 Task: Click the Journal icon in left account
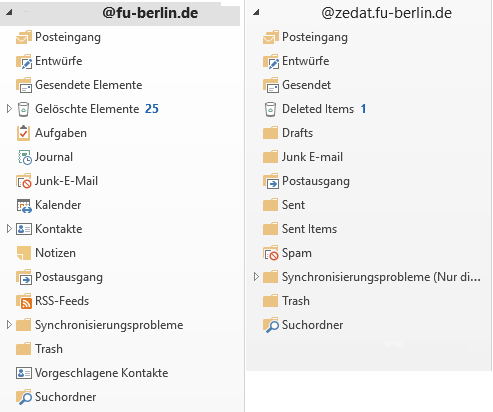click(24, 157)
